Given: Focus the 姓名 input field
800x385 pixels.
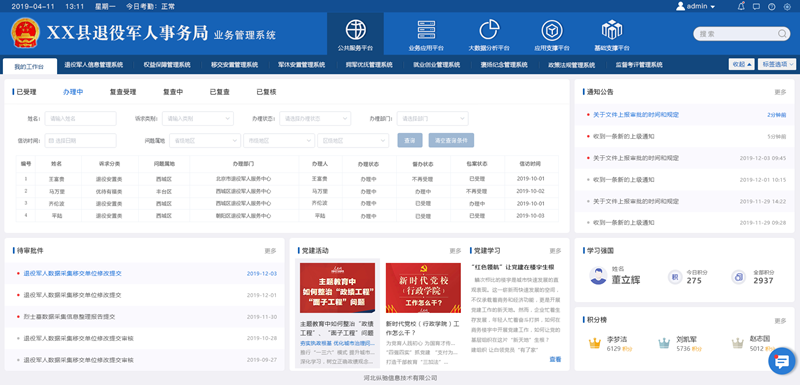Looking at the screenshot, I should pyautogui.click(x=81, y=118).
